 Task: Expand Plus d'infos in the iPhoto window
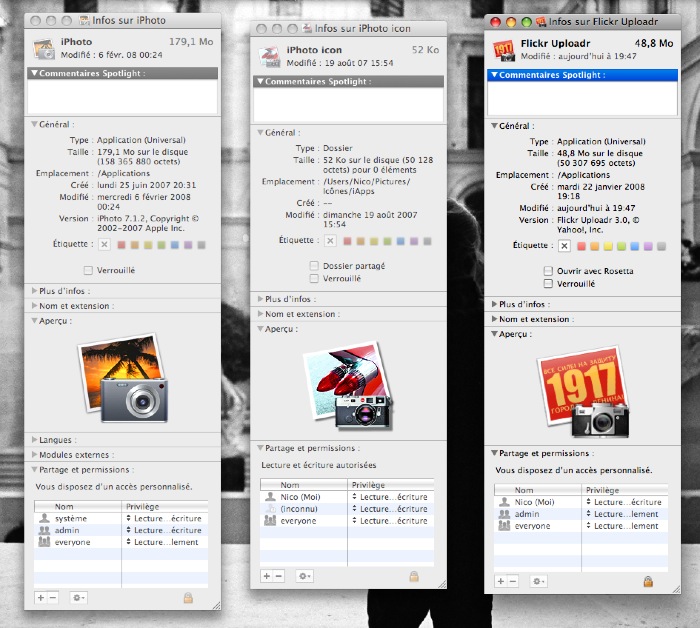[x=34, y=291]
